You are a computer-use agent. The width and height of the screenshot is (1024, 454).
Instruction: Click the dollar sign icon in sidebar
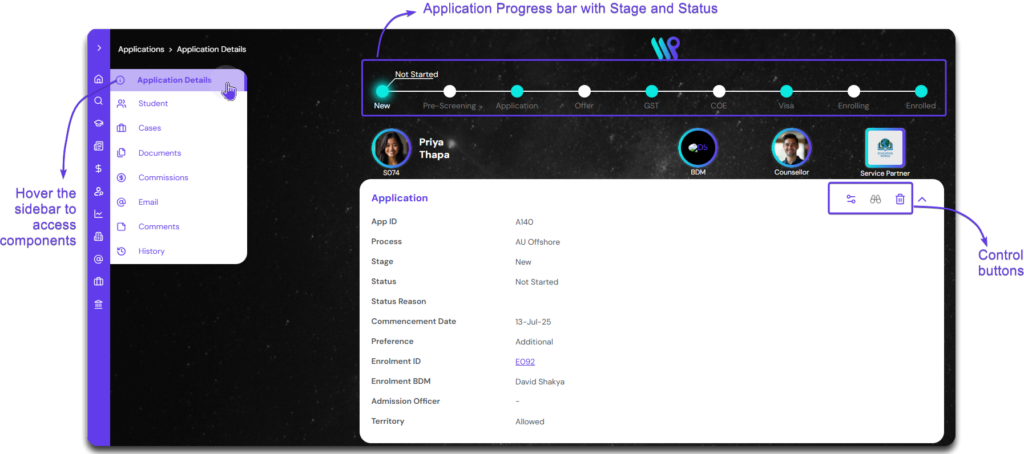(x=98, y=168)
